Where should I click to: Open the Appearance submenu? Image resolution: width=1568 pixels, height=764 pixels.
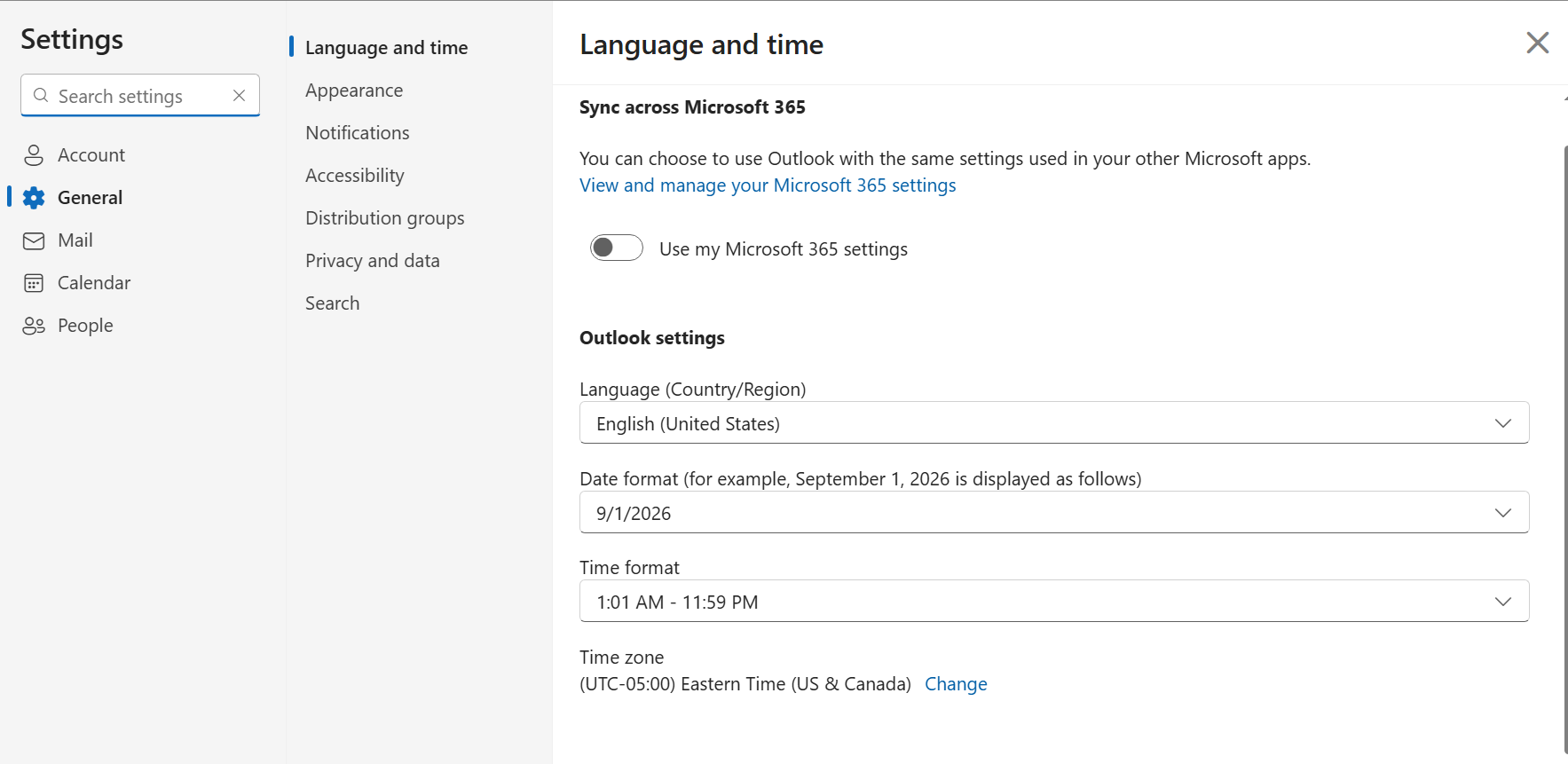click(x=354, y=91)
